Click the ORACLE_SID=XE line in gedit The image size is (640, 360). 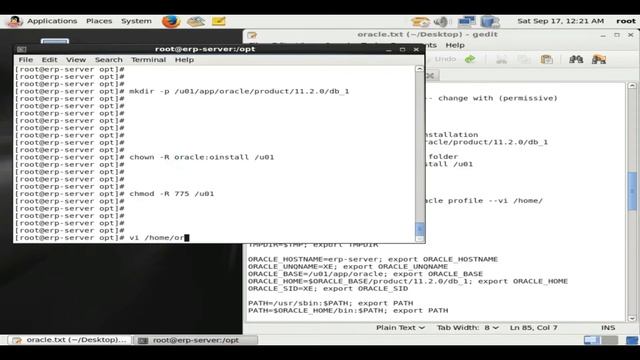point(328,289)
